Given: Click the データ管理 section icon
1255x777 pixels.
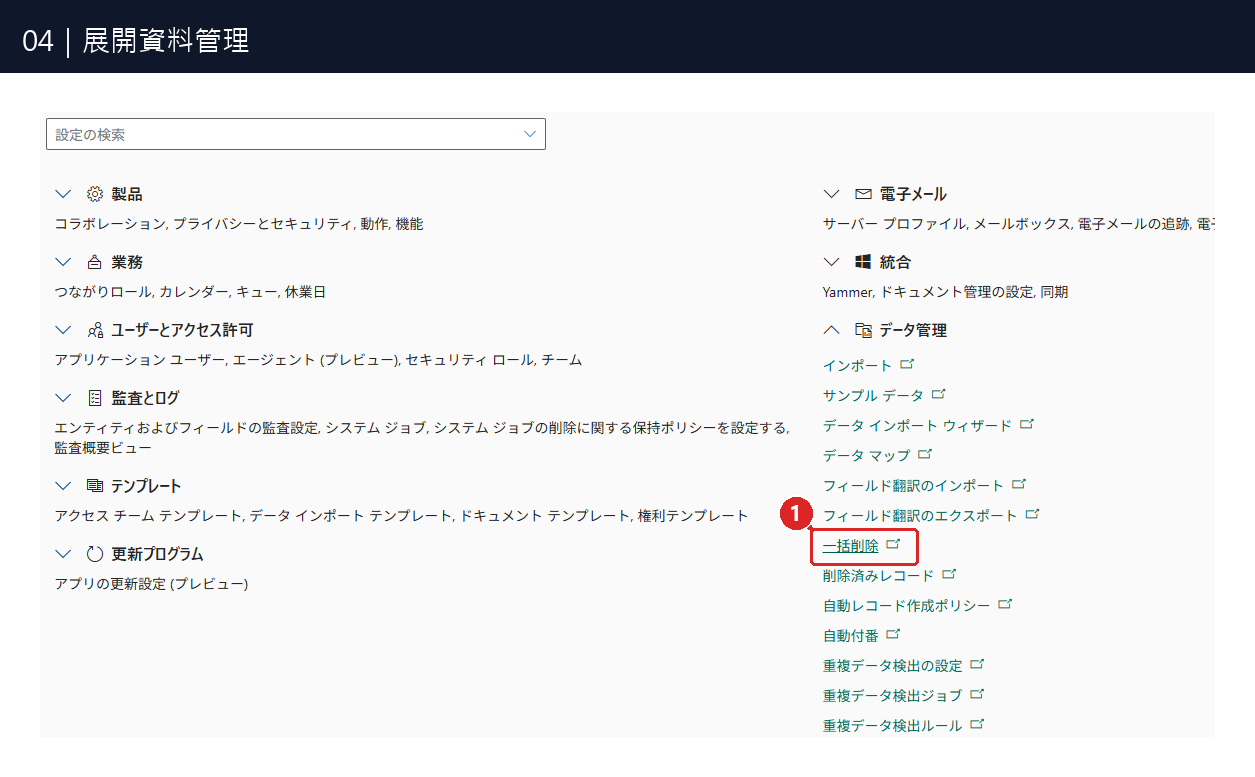Looking at the screenshot, I should [x=863, y=330].
